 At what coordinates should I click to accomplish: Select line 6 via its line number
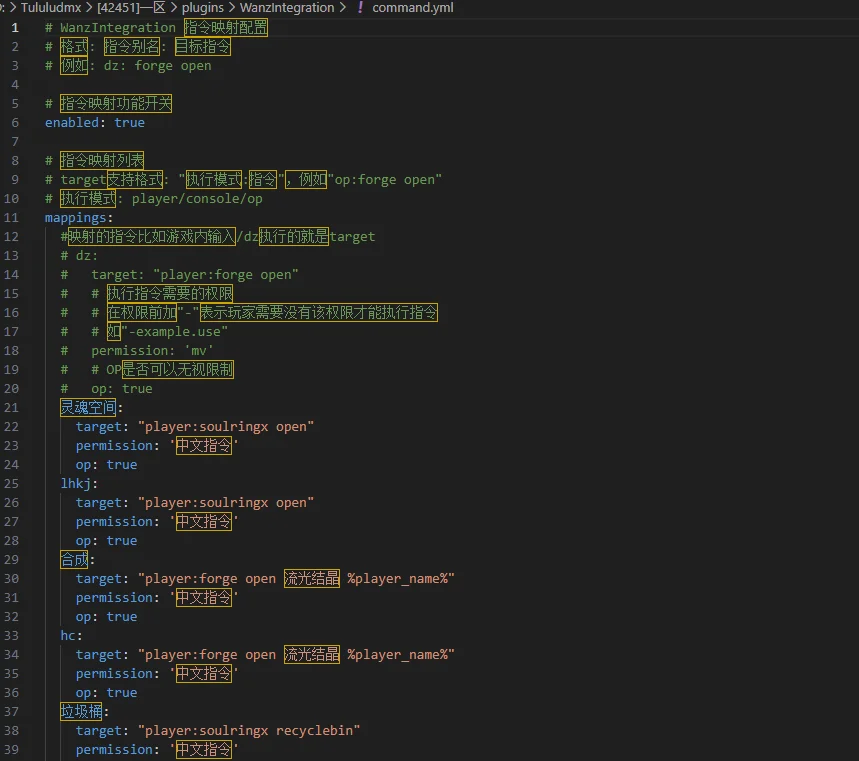click(15, 123)
